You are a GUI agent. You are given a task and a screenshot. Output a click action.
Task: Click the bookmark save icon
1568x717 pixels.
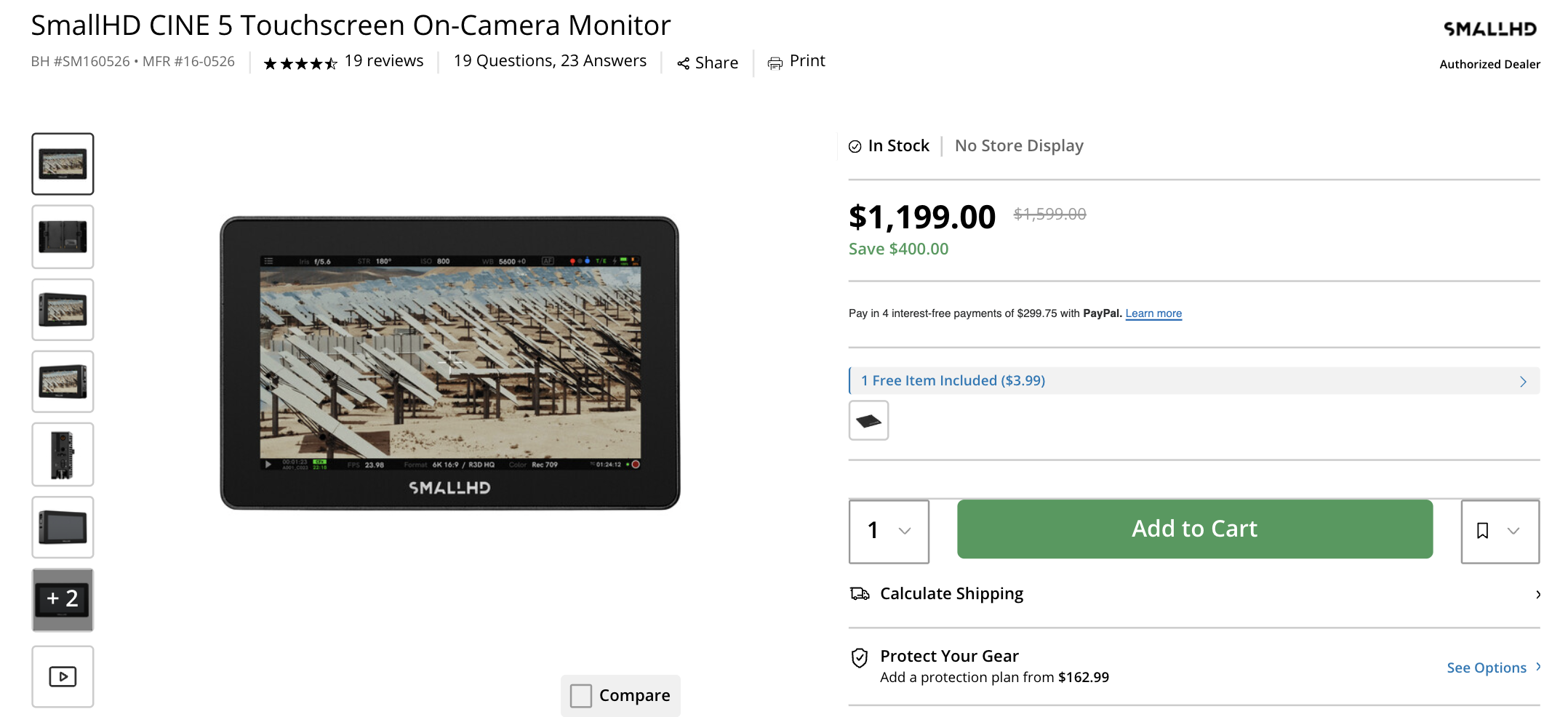click(x=1482, y=531)
